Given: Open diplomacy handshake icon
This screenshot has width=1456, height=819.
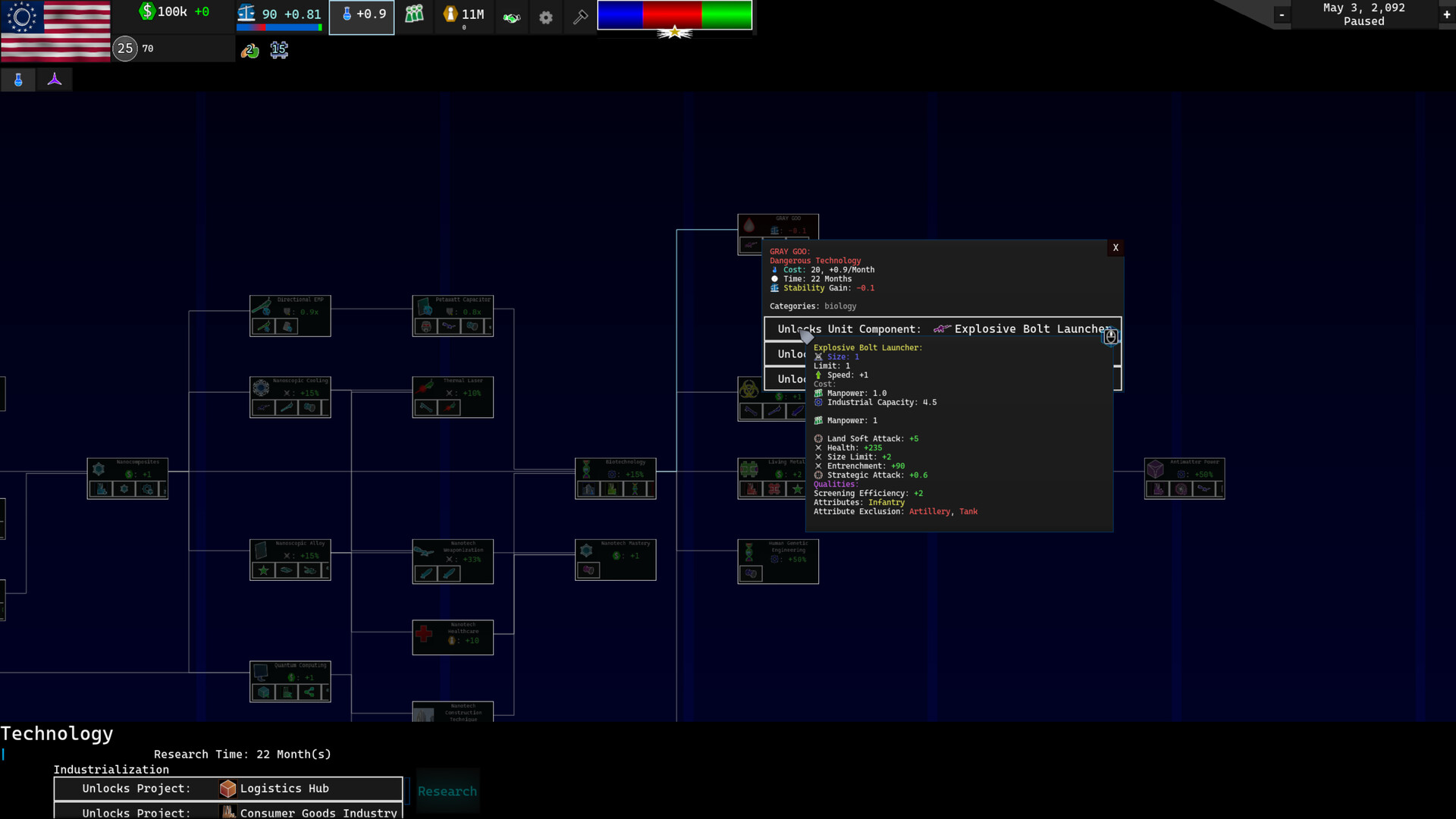Looking at the screenshot, I should (x=512, y=17).
